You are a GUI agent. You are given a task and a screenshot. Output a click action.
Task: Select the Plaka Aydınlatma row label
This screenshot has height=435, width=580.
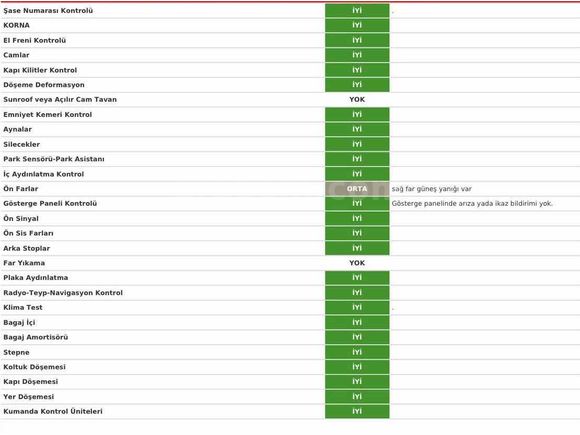click(36, 278)
